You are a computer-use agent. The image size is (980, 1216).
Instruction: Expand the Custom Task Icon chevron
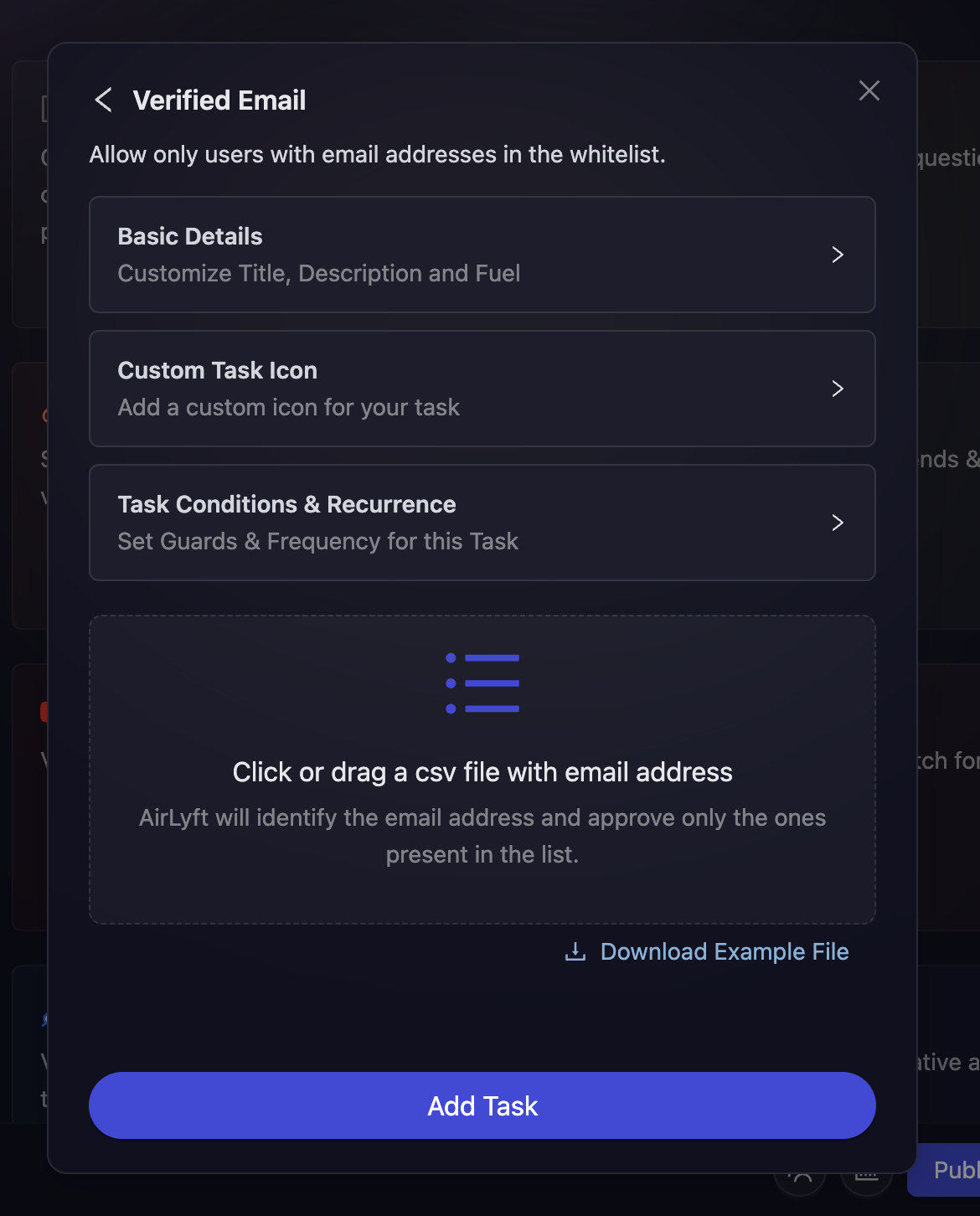(838, 389)
